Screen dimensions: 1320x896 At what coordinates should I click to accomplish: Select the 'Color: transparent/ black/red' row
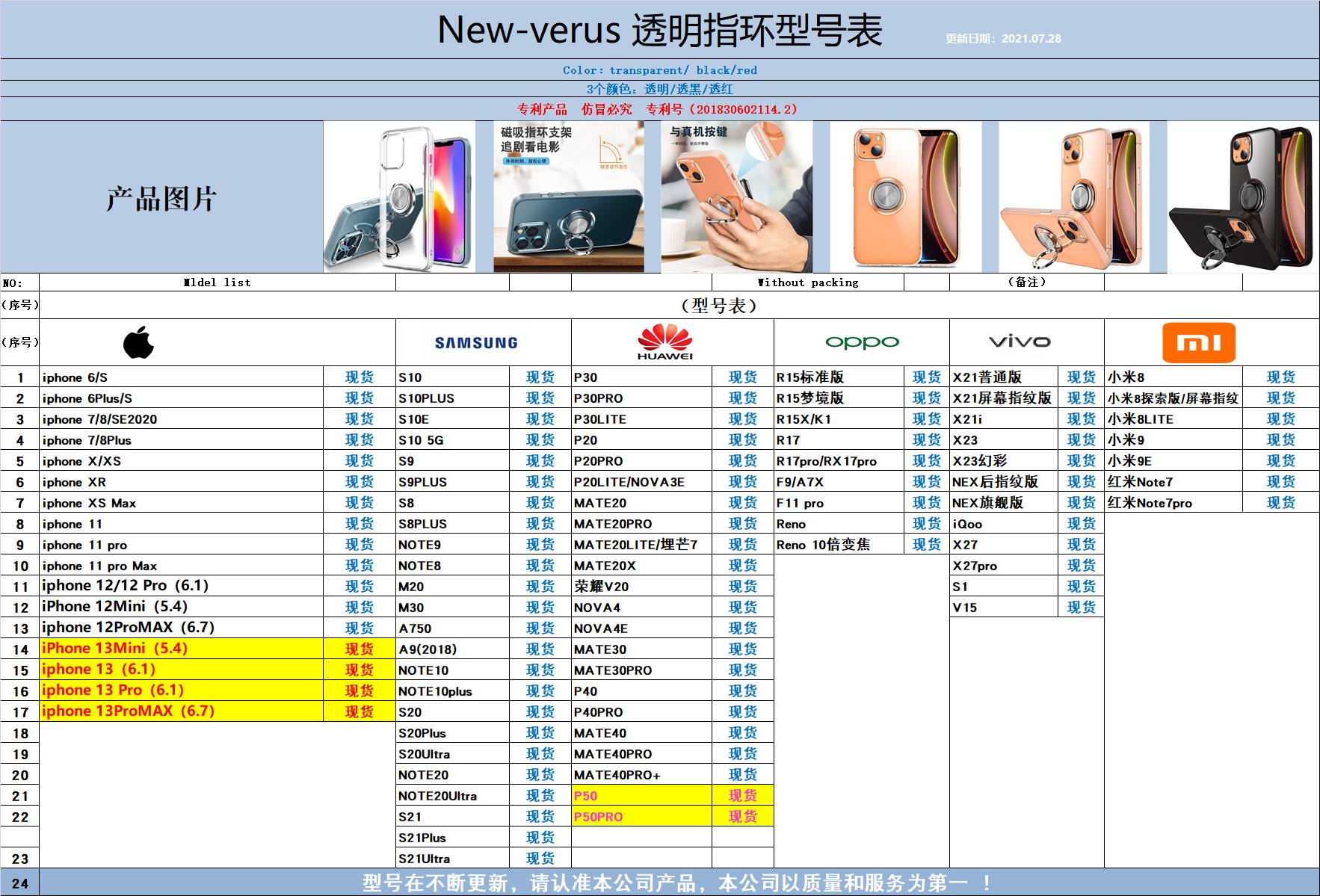660,69
